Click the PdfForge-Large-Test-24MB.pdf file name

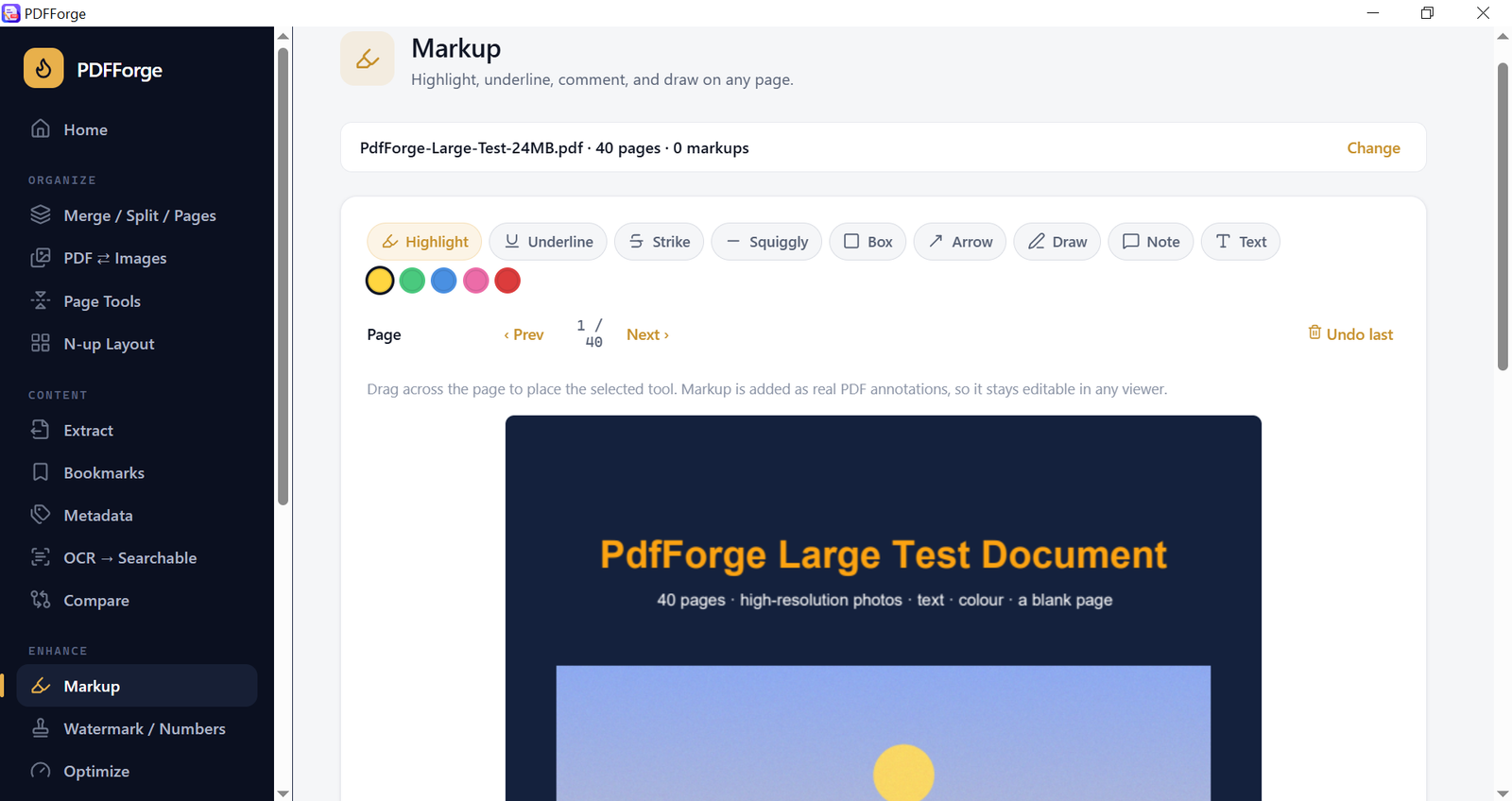pos(472,147)
